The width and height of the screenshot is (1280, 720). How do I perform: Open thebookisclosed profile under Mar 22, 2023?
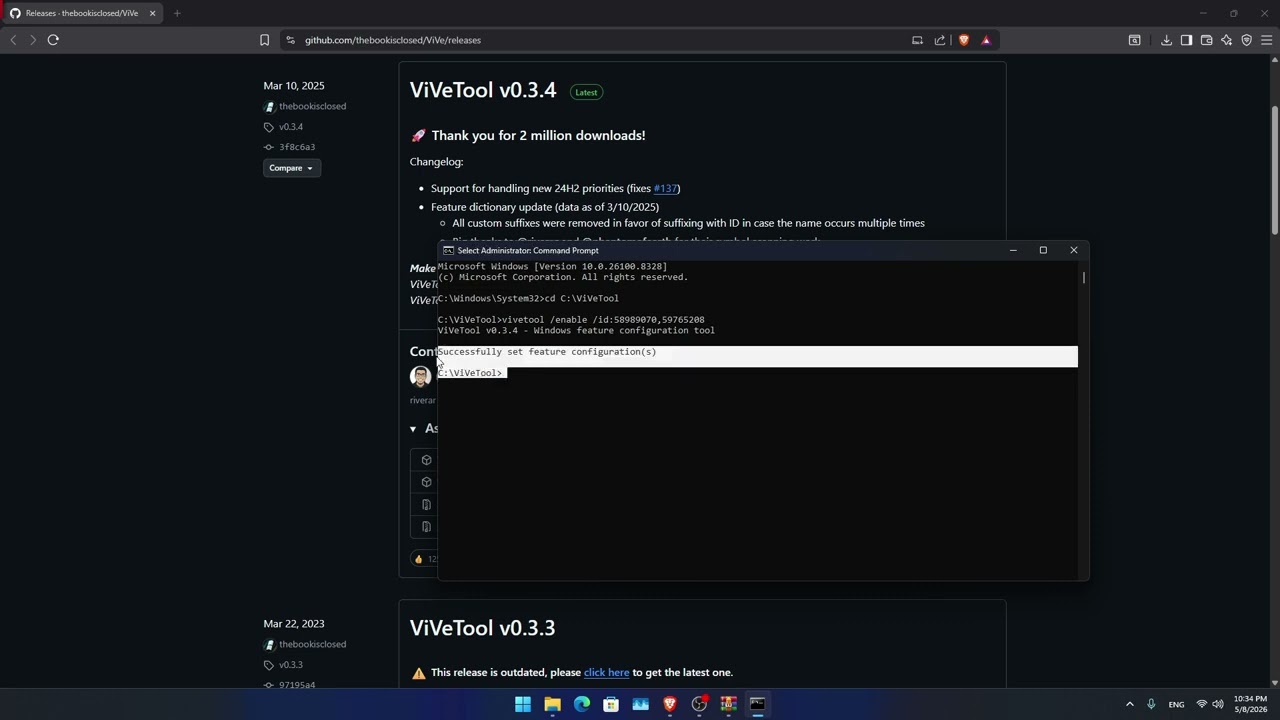(312, 644)
